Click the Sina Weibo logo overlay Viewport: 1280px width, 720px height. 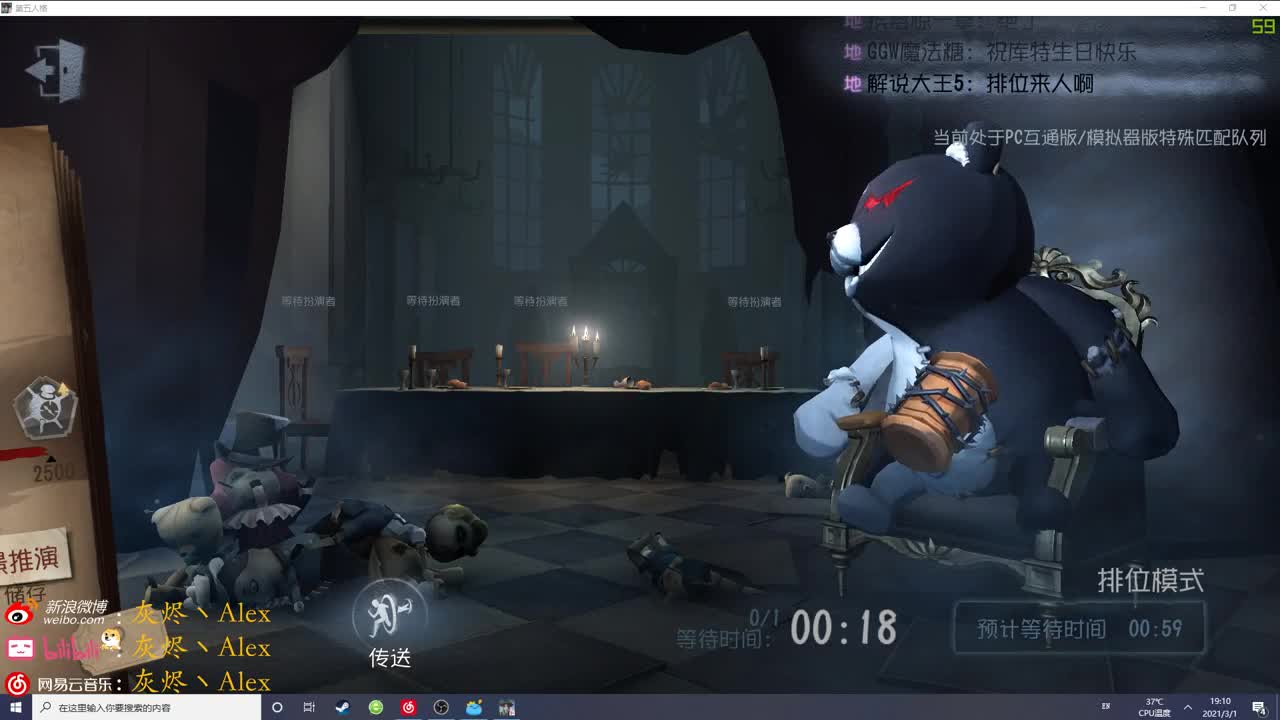tap(19, 614)
